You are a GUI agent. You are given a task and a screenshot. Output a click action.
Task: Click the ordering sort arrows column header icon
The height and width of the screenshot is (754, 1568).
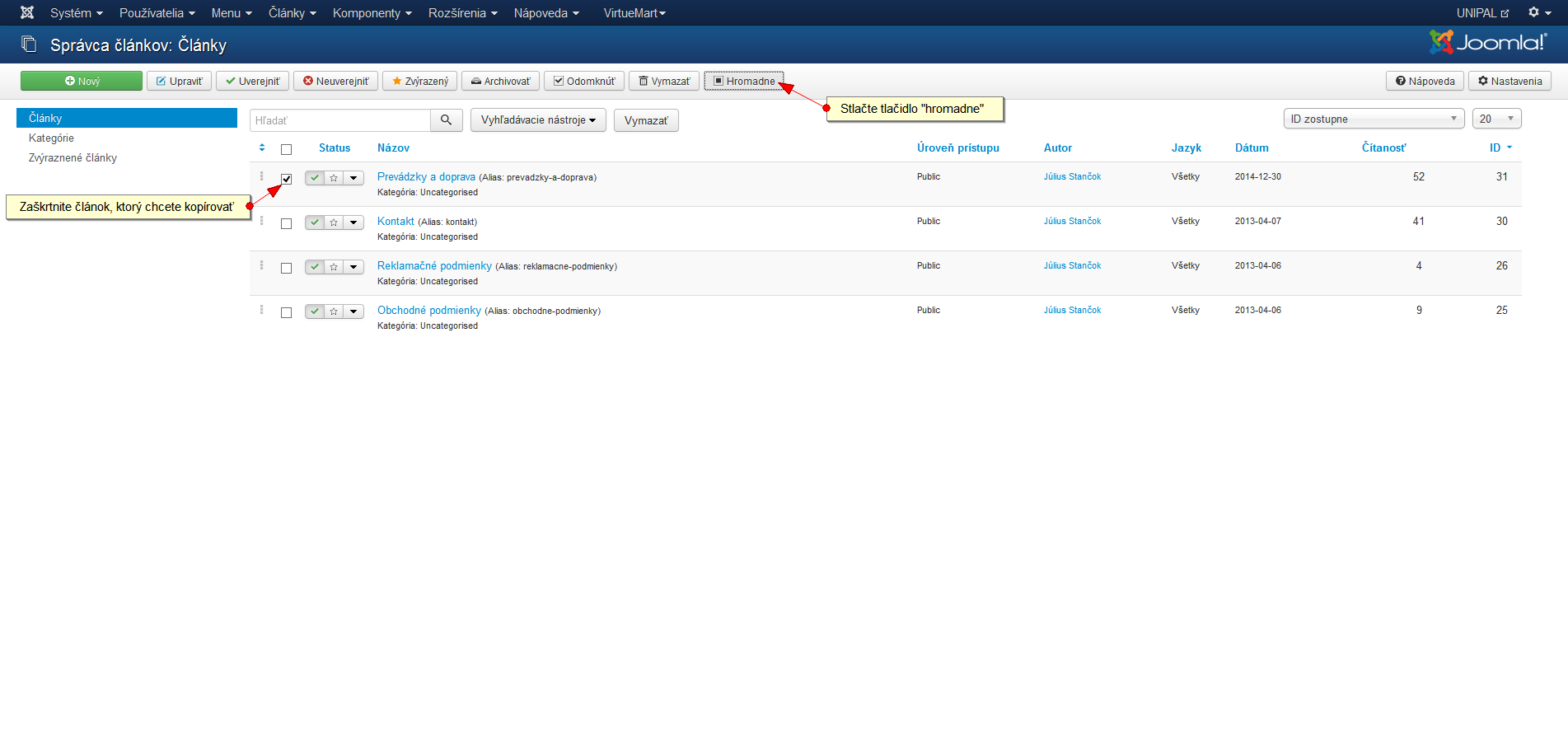click(x=262, y=148)
